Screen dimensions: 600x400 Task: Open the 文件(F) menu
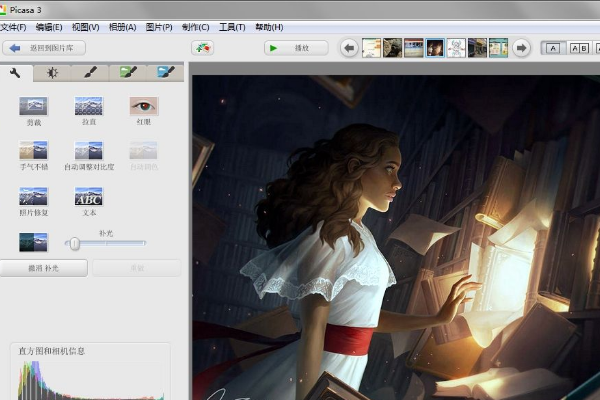click(x=13, y=27)
